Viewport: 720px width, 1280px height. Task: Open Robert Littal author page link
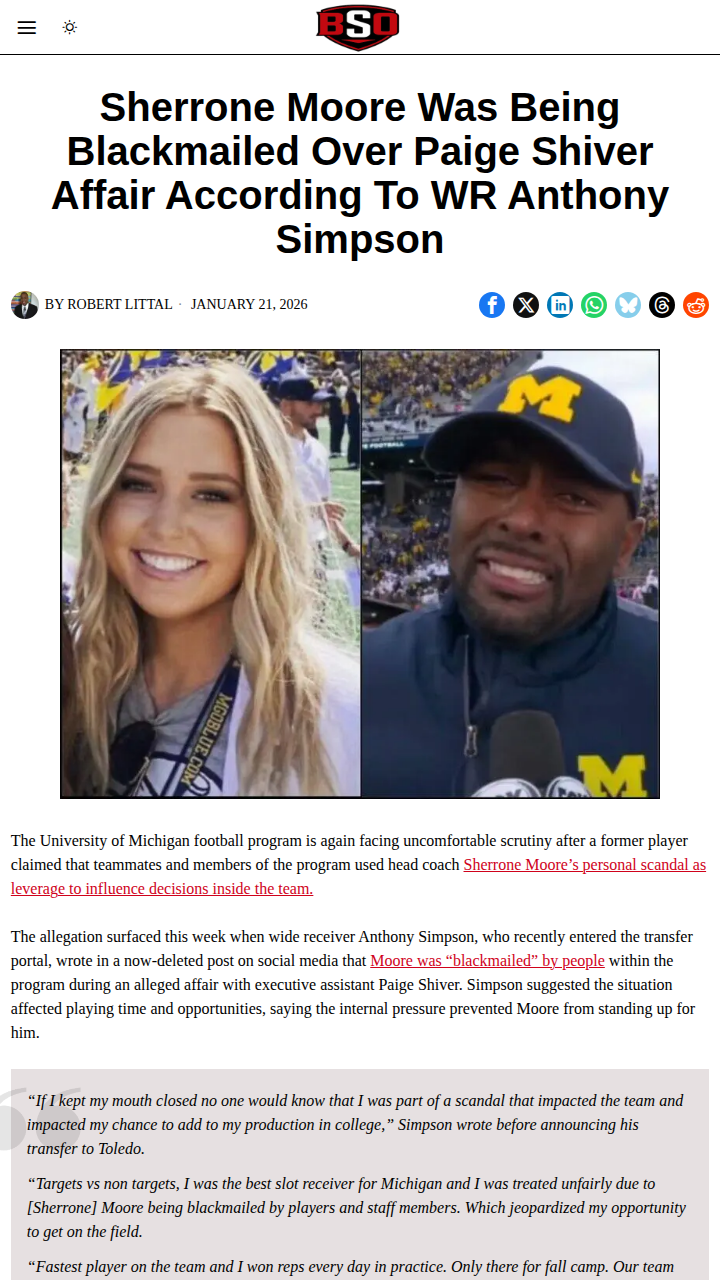pos(120,304)
